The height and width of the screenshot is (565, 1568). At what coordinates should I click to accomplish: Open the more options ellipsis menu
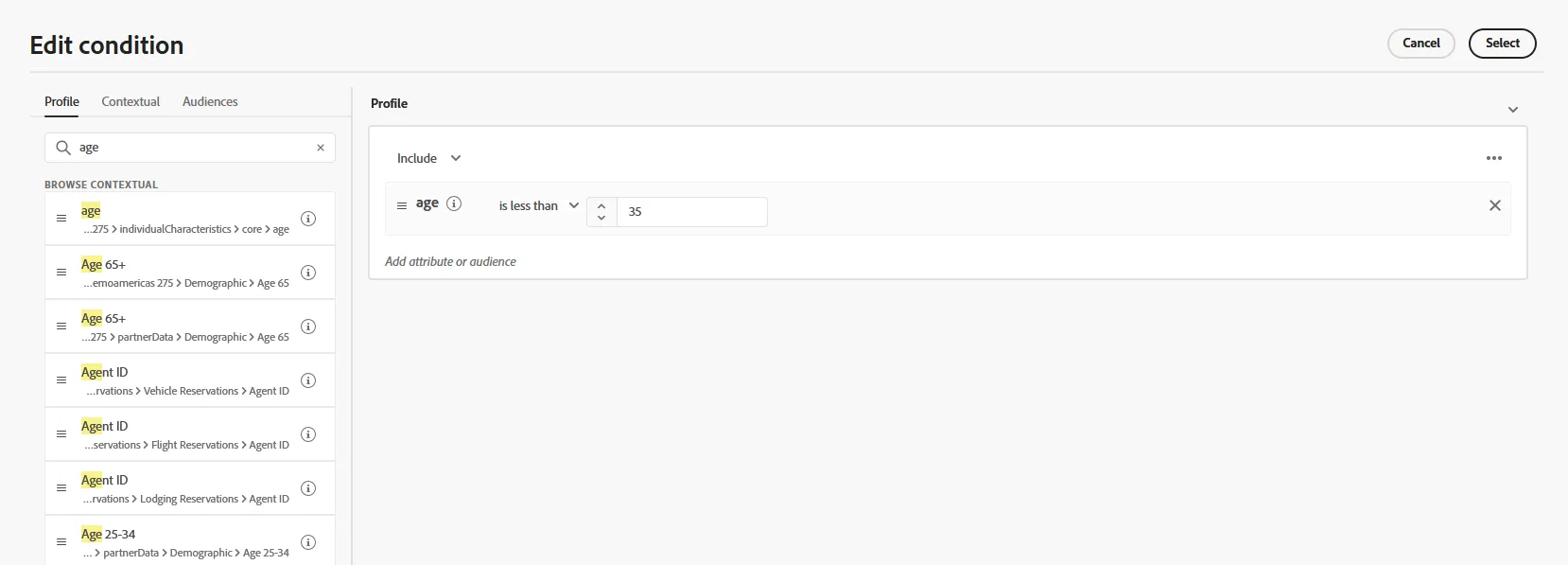(x=1494, y=158)
